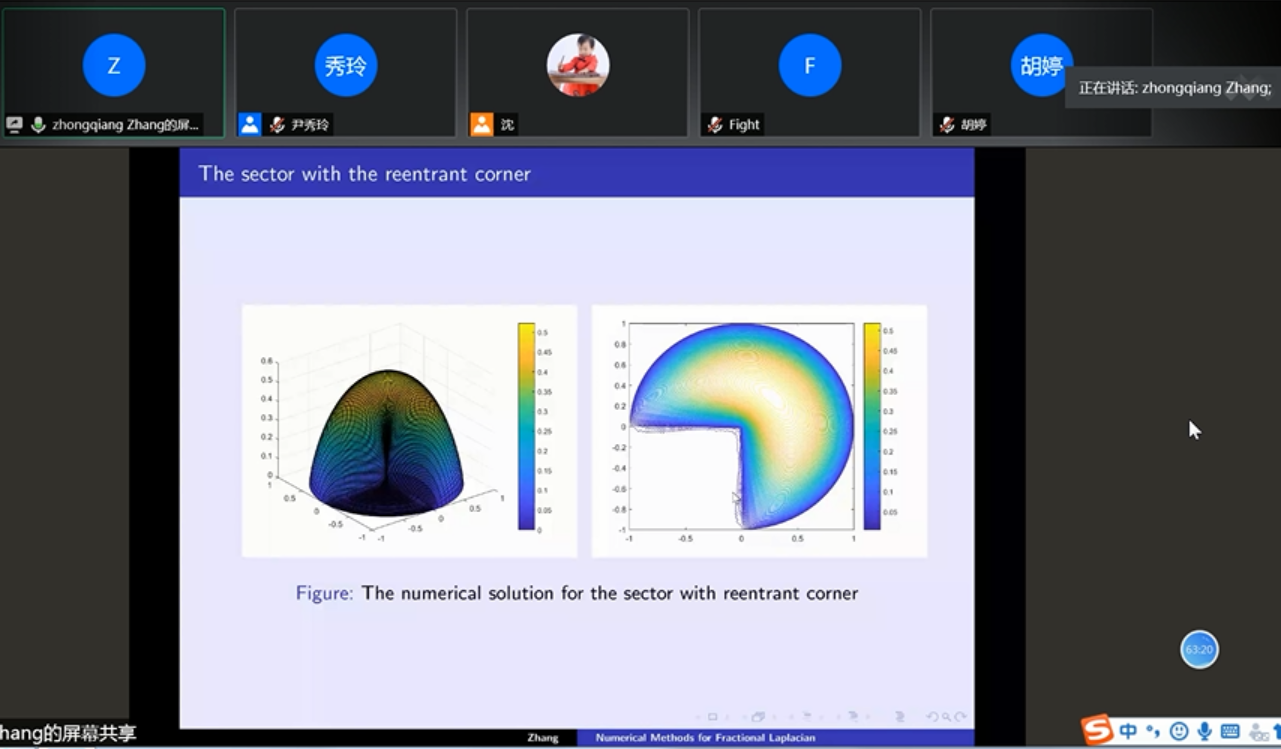
Task: Click the 63:20 meeting timer bubble
Action: (1199, 650)
